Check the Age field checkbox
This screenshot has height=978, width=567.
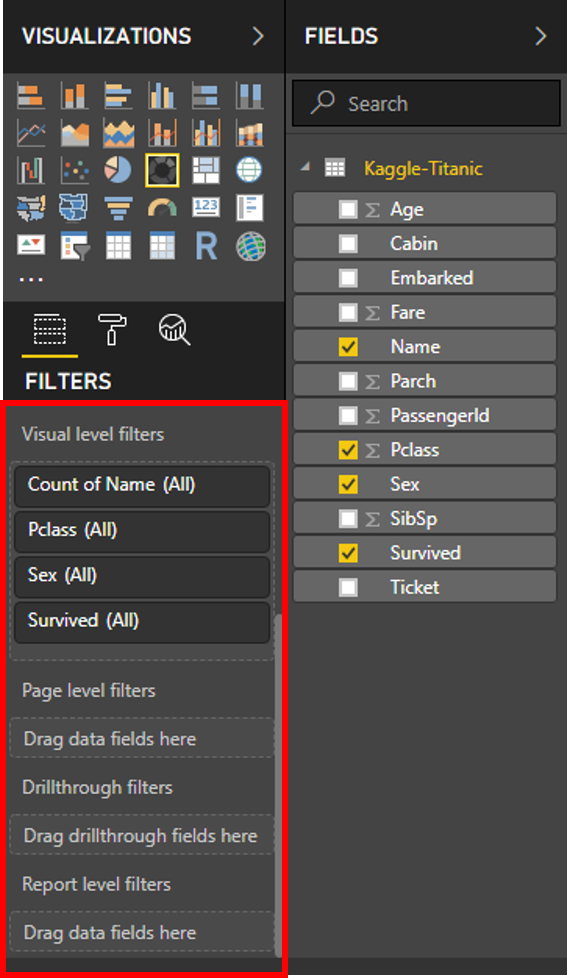(348, 209)
